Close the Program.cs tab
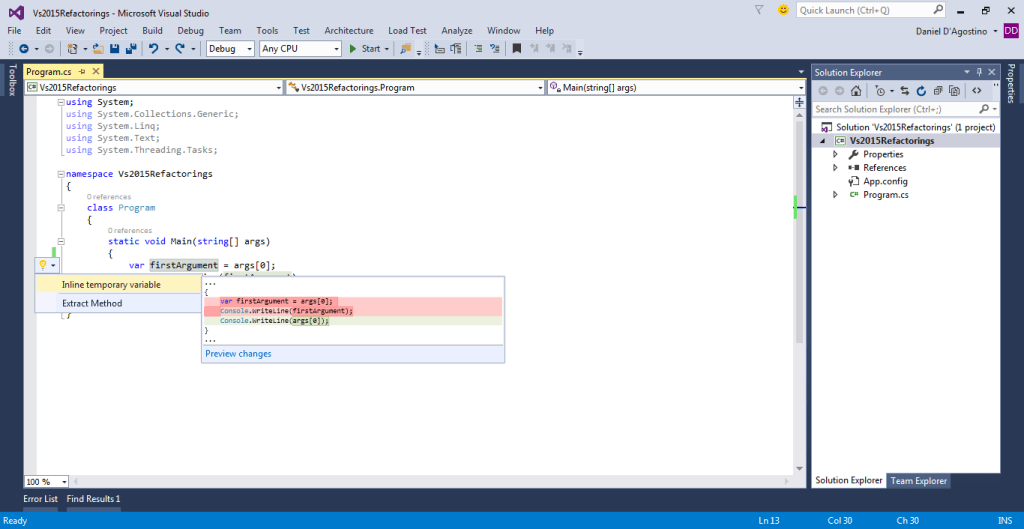Image resolution: width=1024 pixels, height=529 pixels. tap(96, 72)
